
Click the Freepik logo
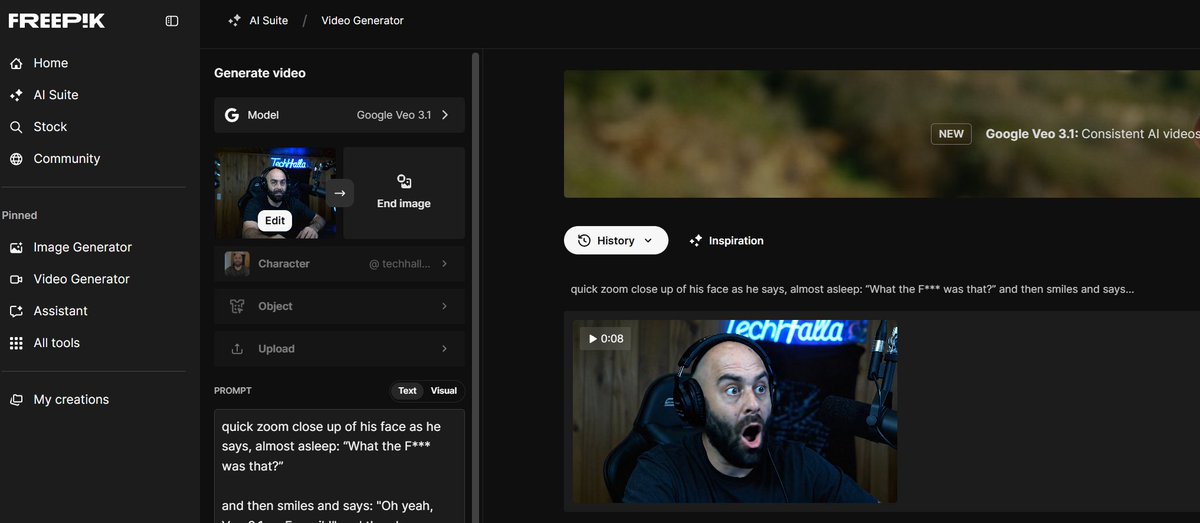56,21
